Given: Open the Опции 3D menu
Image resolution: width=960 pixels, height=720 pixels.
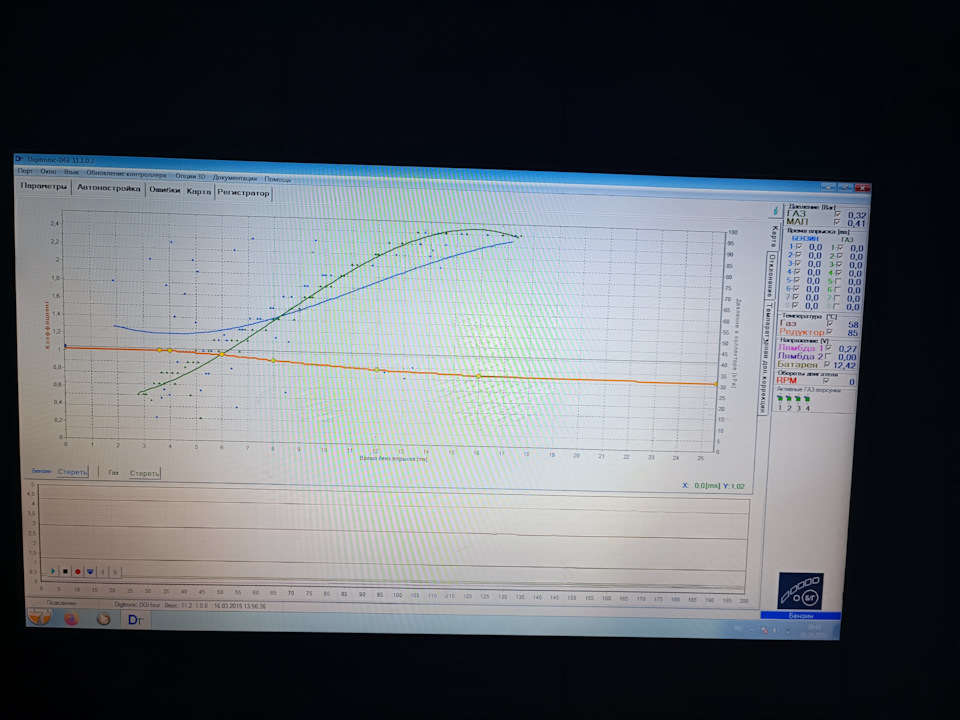Looking at the screenshot, I should tap(190, 176).
